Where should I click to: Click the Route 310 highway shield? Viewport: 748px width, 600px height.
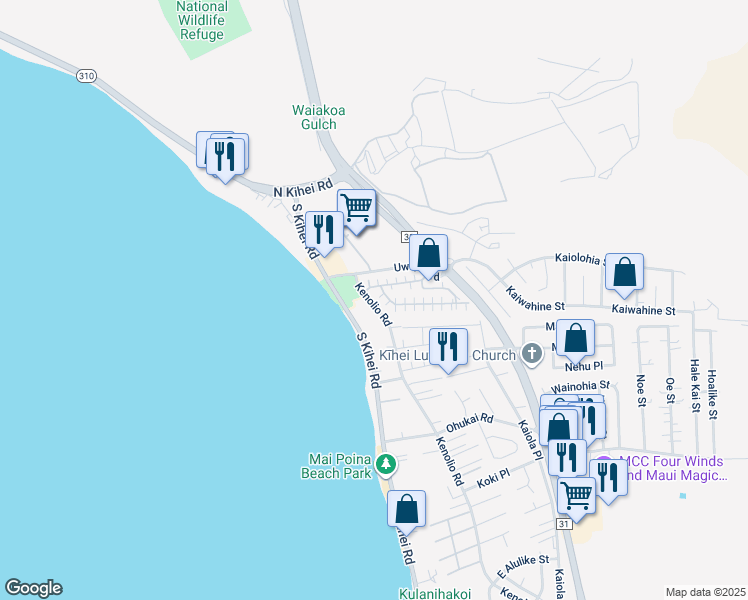click(x=86, y=76)
